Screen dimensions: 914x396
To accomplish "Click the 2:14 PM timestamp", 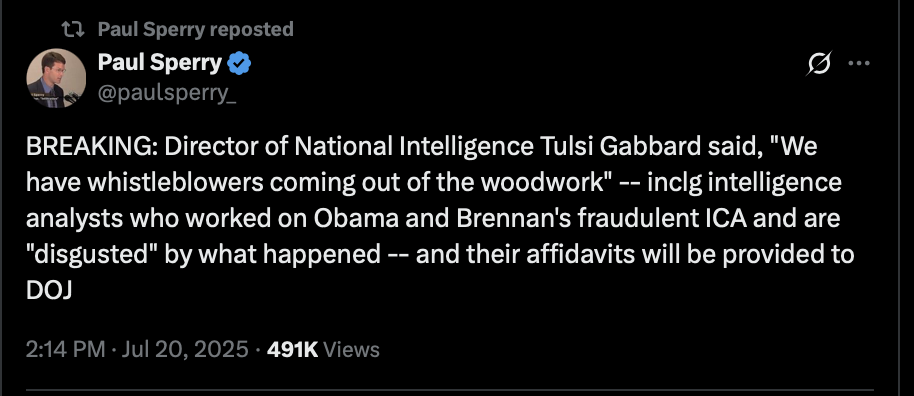I will coord(65,349).
